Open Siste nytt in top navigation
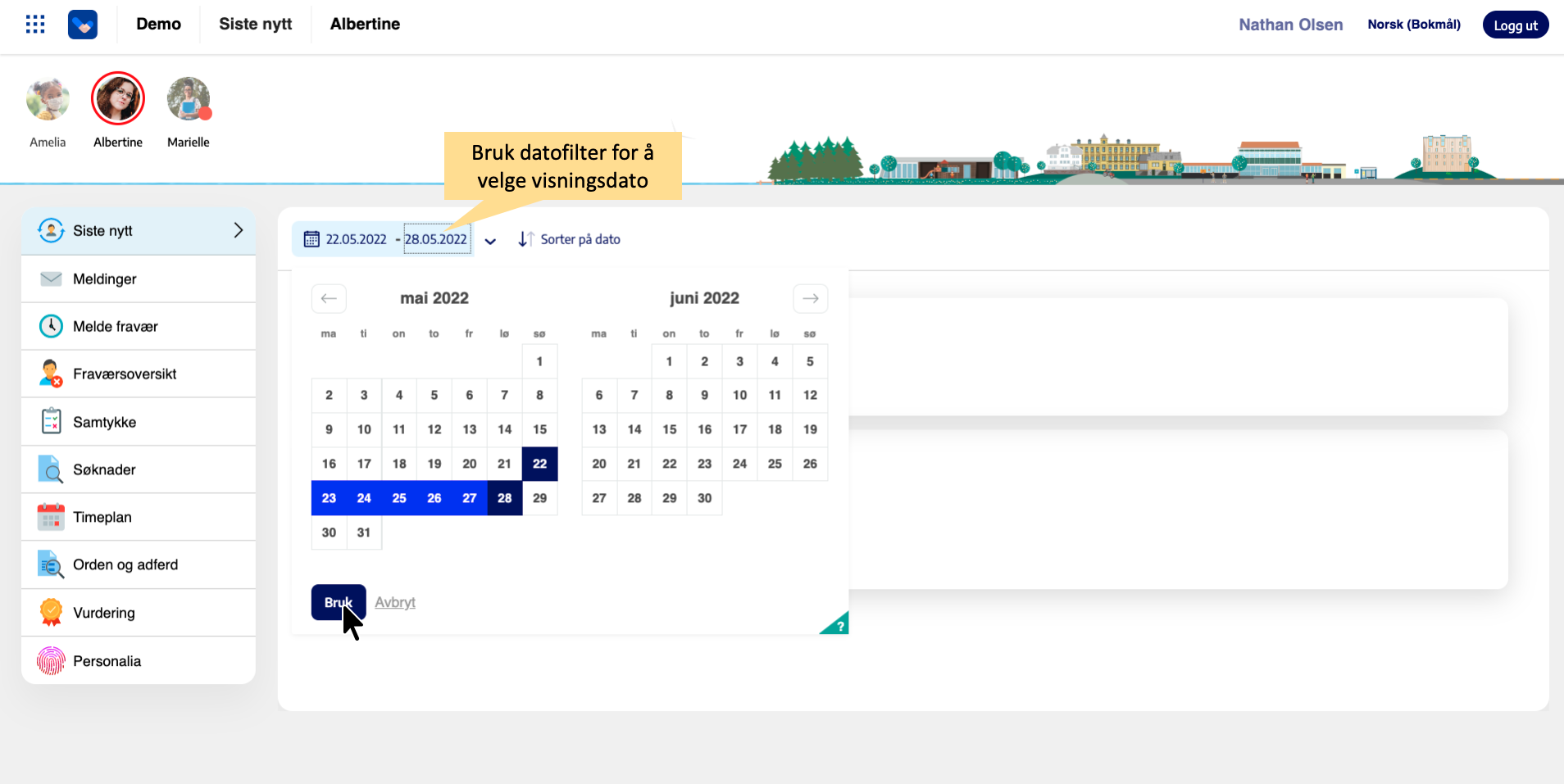 point(256,25)
